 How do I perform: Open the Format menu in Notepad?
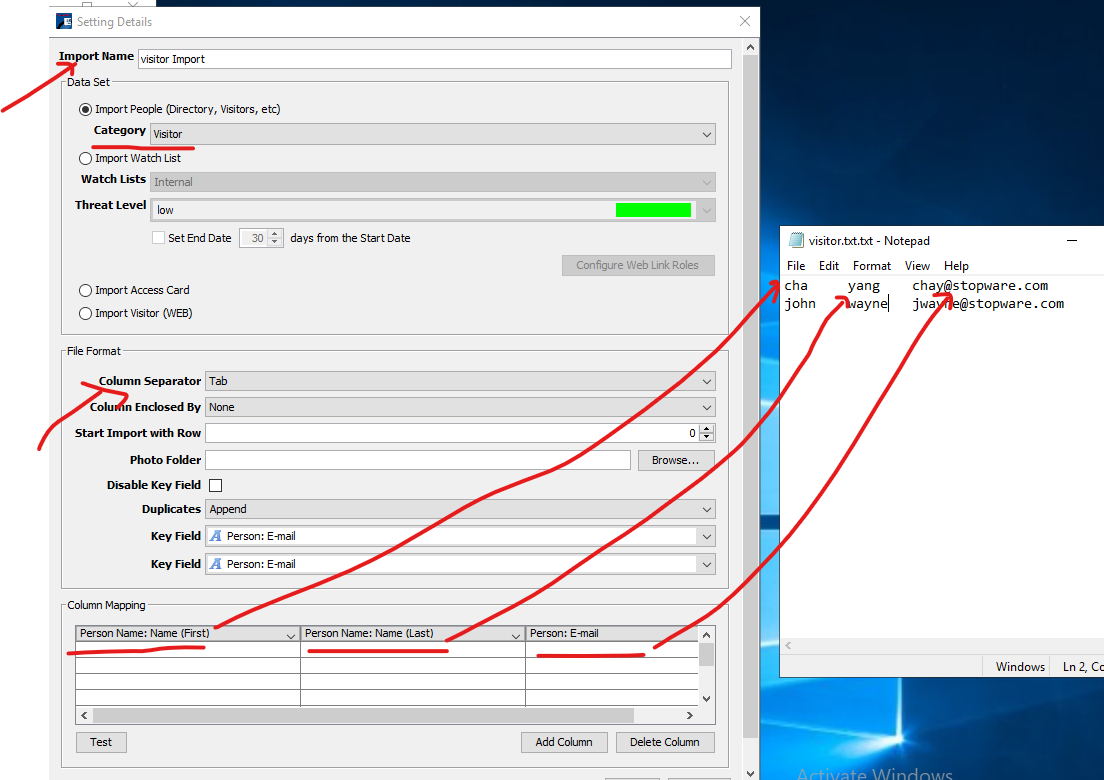(x=871, y=266)
